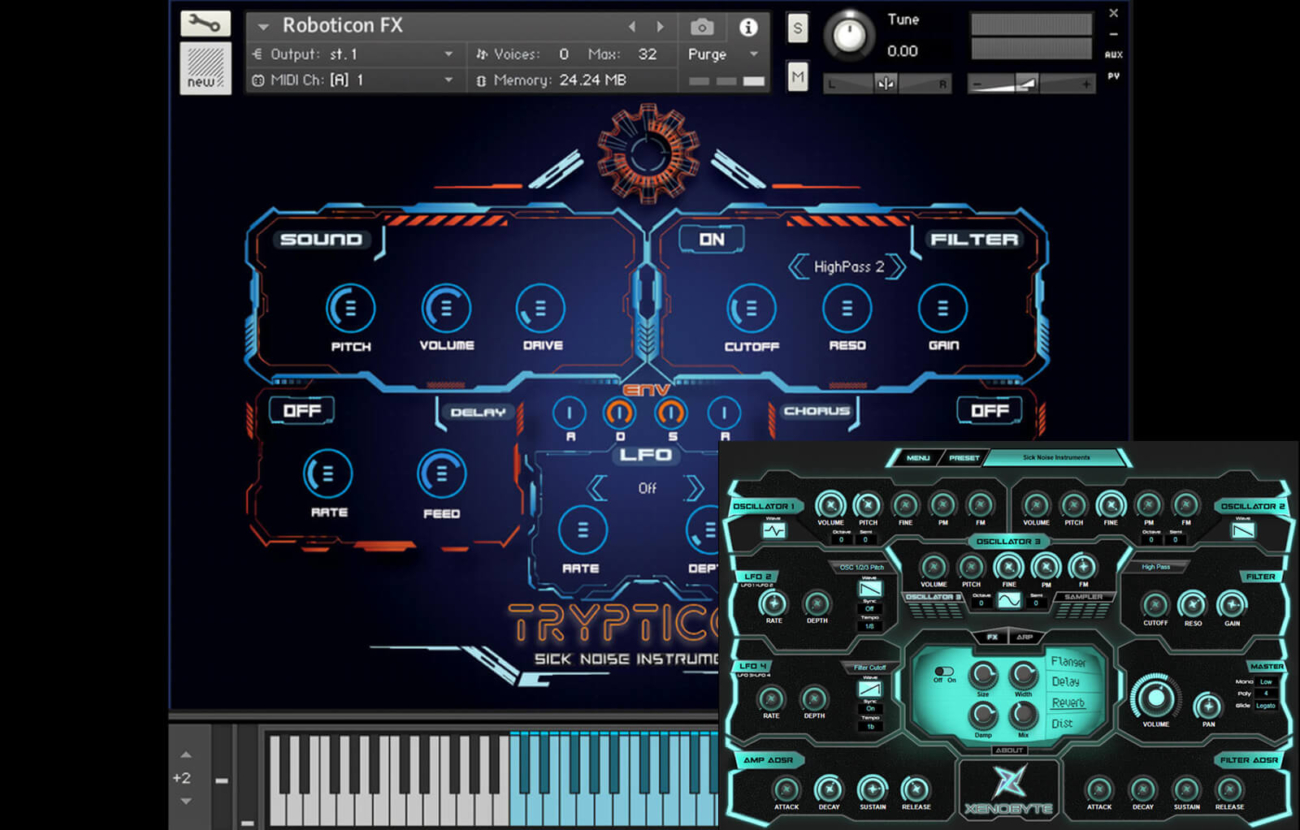Go to previous instrument arrow
Screen dimensions: 1300x830
632,27
